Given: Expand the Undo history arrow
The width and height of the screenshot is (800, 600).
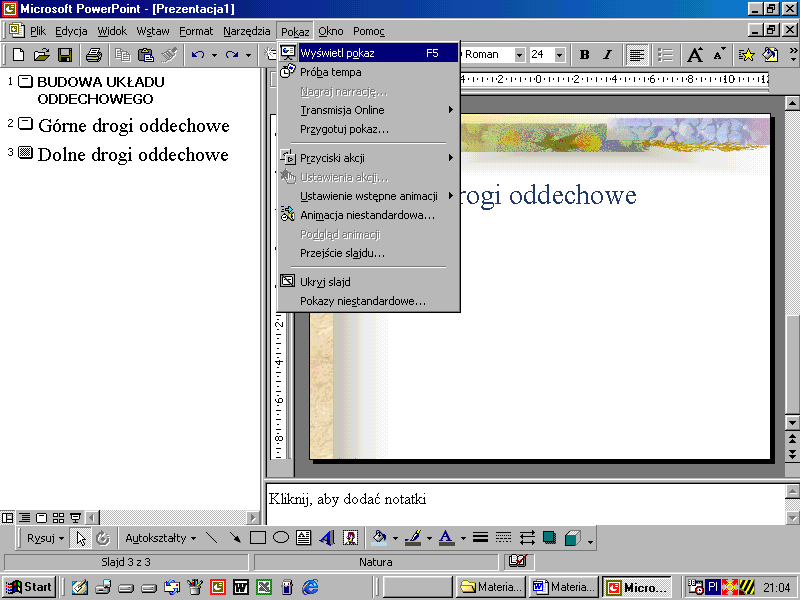Looking at the screenshot, I should click(x=214, y=55).
